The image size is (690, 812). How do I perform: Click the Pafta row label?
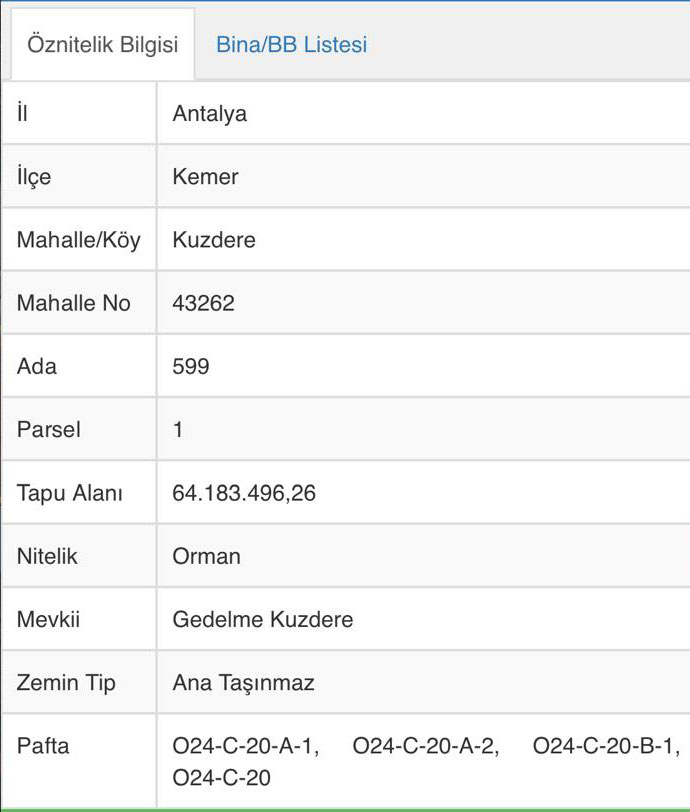[x=43, y=746]
